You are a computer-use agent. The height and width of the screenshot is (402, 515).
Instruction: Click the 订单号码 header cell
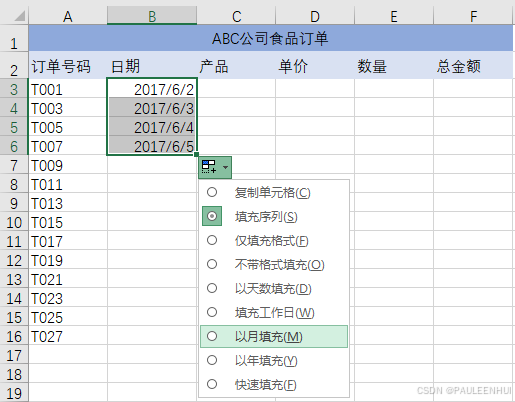tap(68, 65)
